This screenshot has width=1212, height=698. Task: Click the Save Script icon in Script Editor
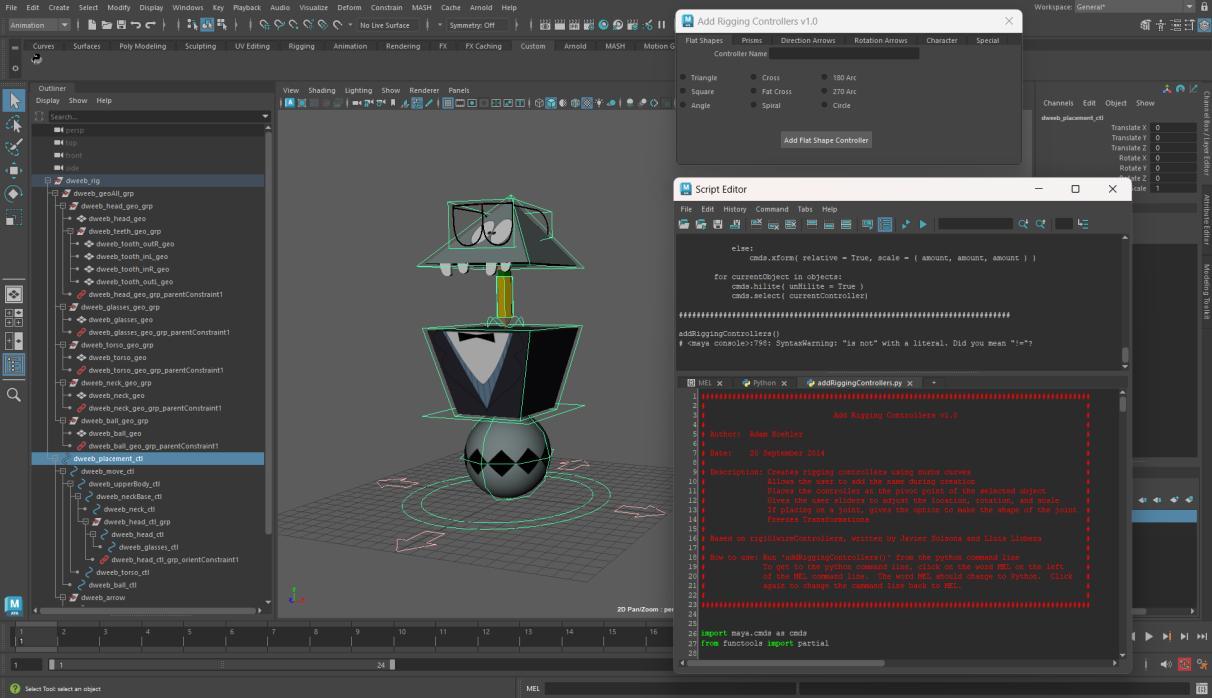[x=717, y=224]
